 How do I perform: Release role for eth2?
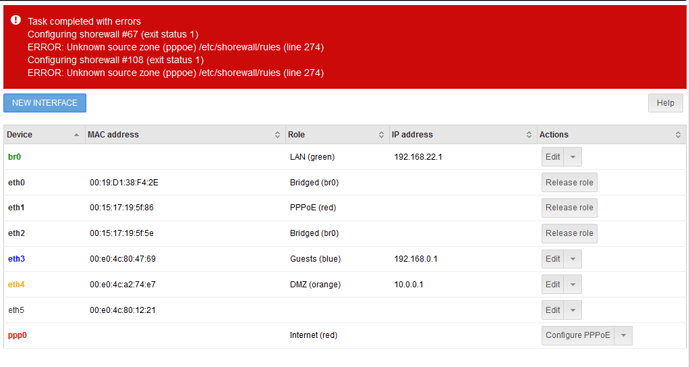(x=569, y=233)
